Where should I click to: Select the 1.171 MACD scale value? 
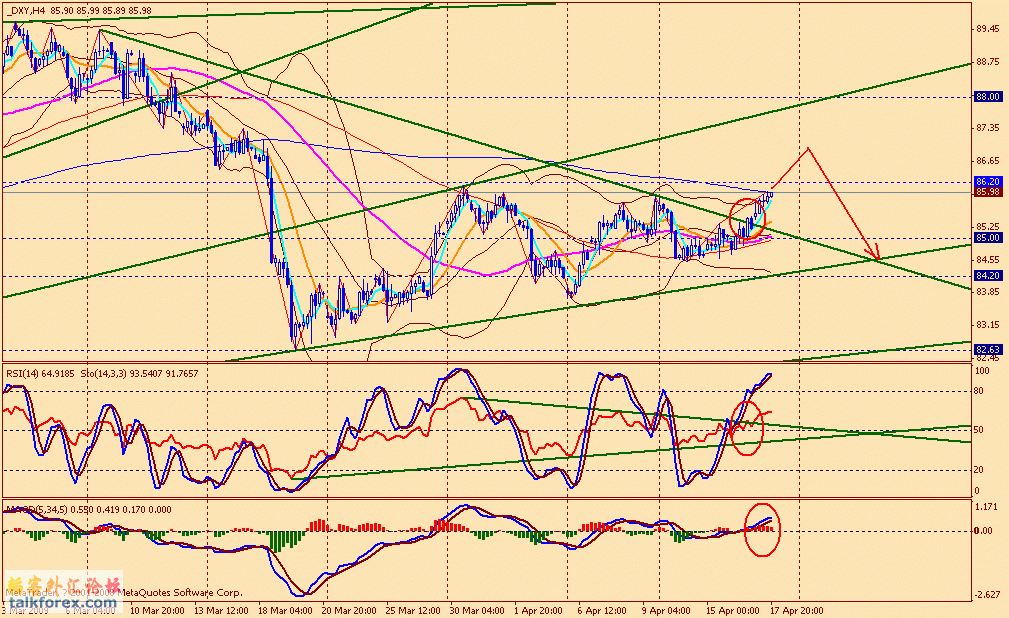[986, 507]
